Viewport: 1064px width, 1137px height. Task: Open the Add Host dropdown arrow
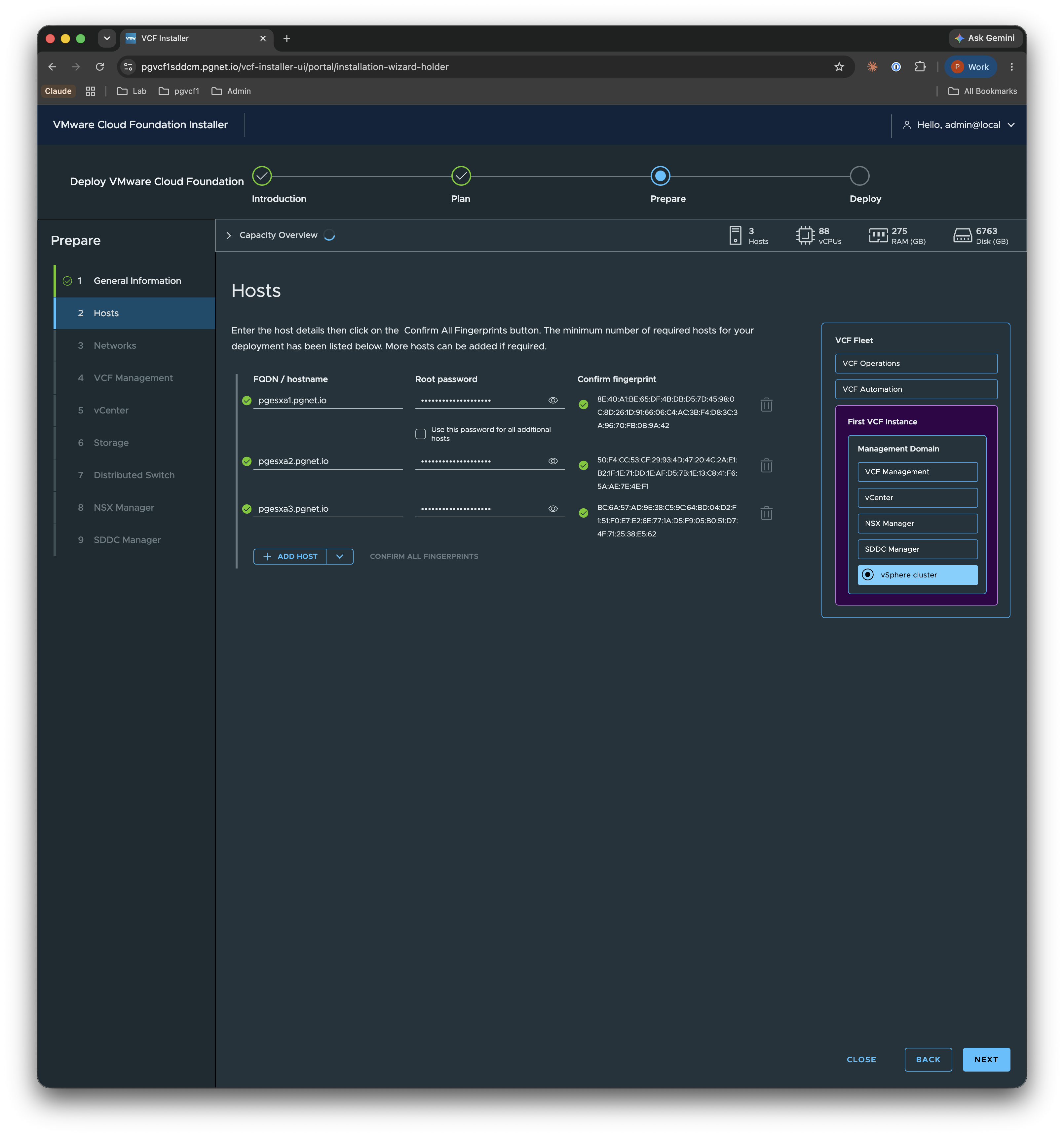[x=340, y=557]
